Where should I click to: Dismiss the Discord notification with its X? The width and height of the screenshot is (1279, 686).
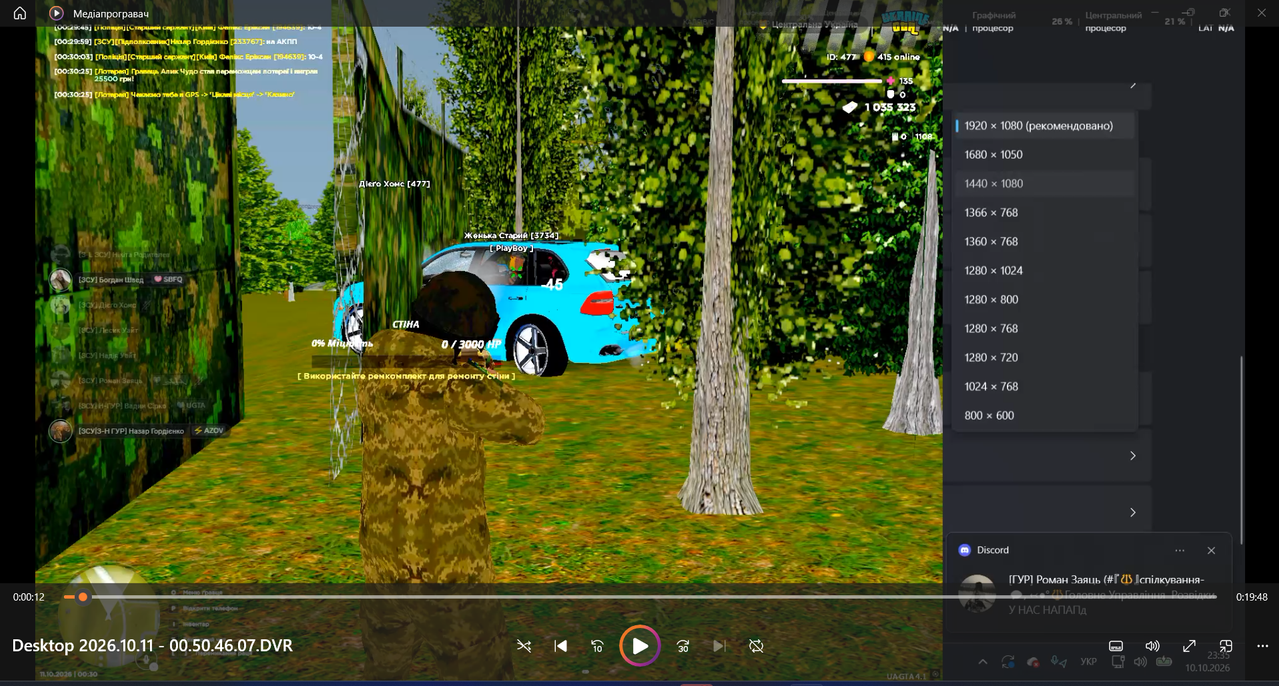[1211, 551]
